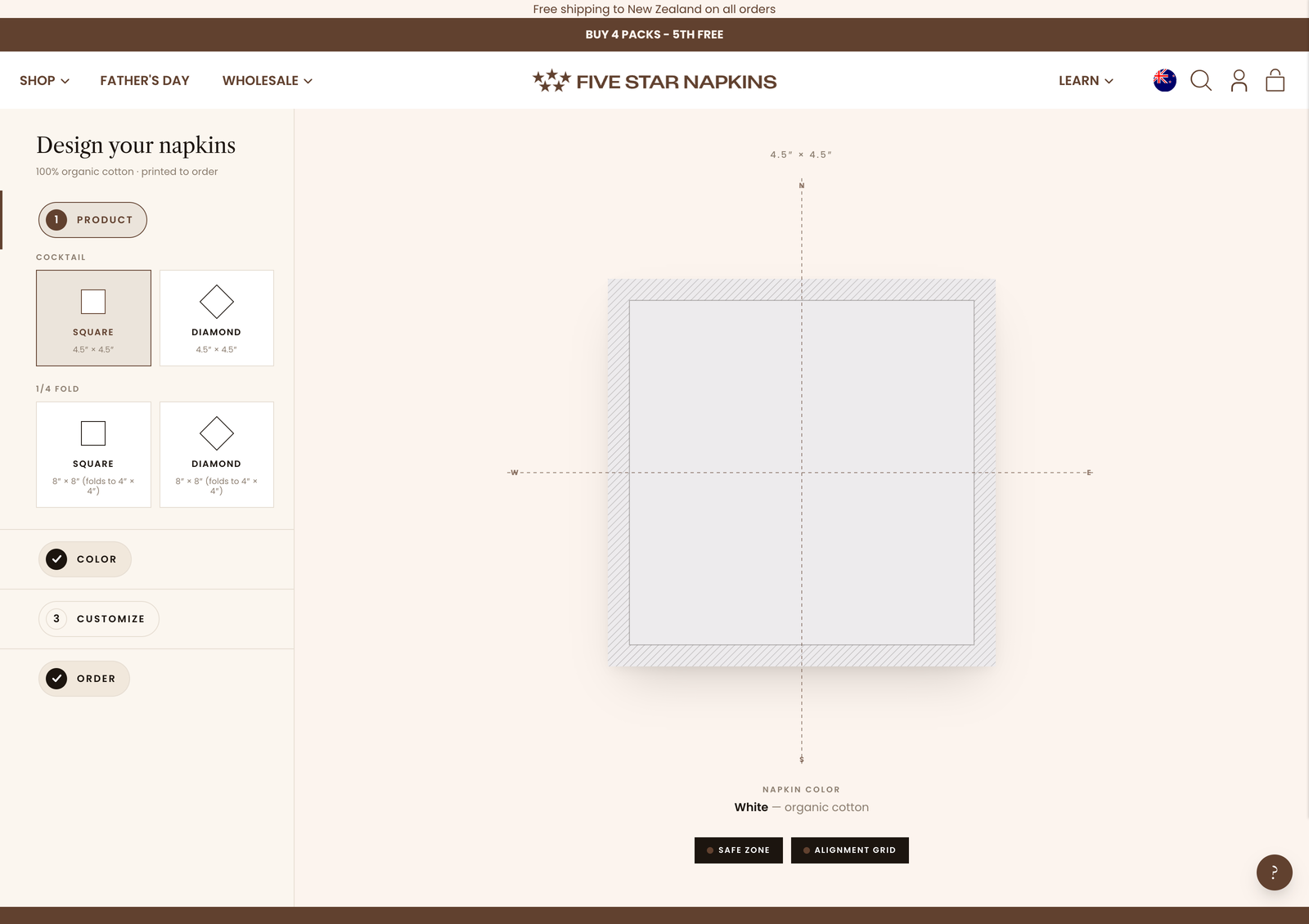
Task: Click the diamond icon in Cocktail Diamond card
Action: click(x=216, y=302)
